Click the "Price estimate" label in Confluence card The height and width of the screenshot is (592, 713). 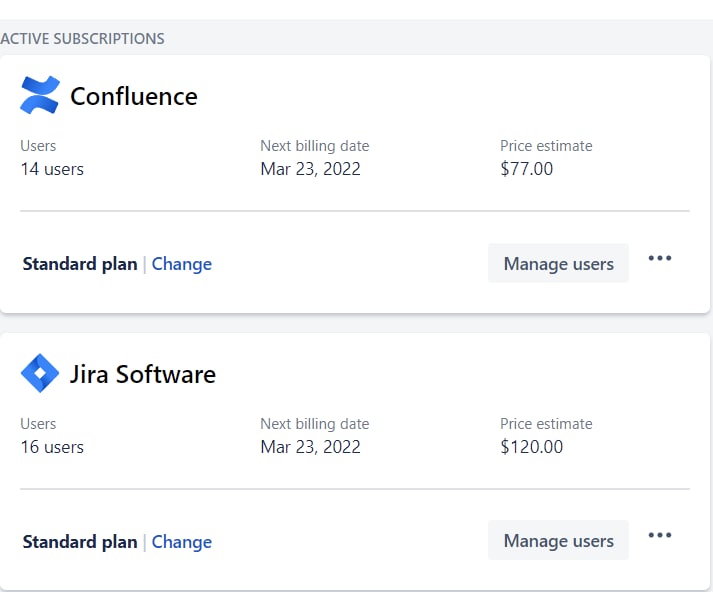click(546, 146)
